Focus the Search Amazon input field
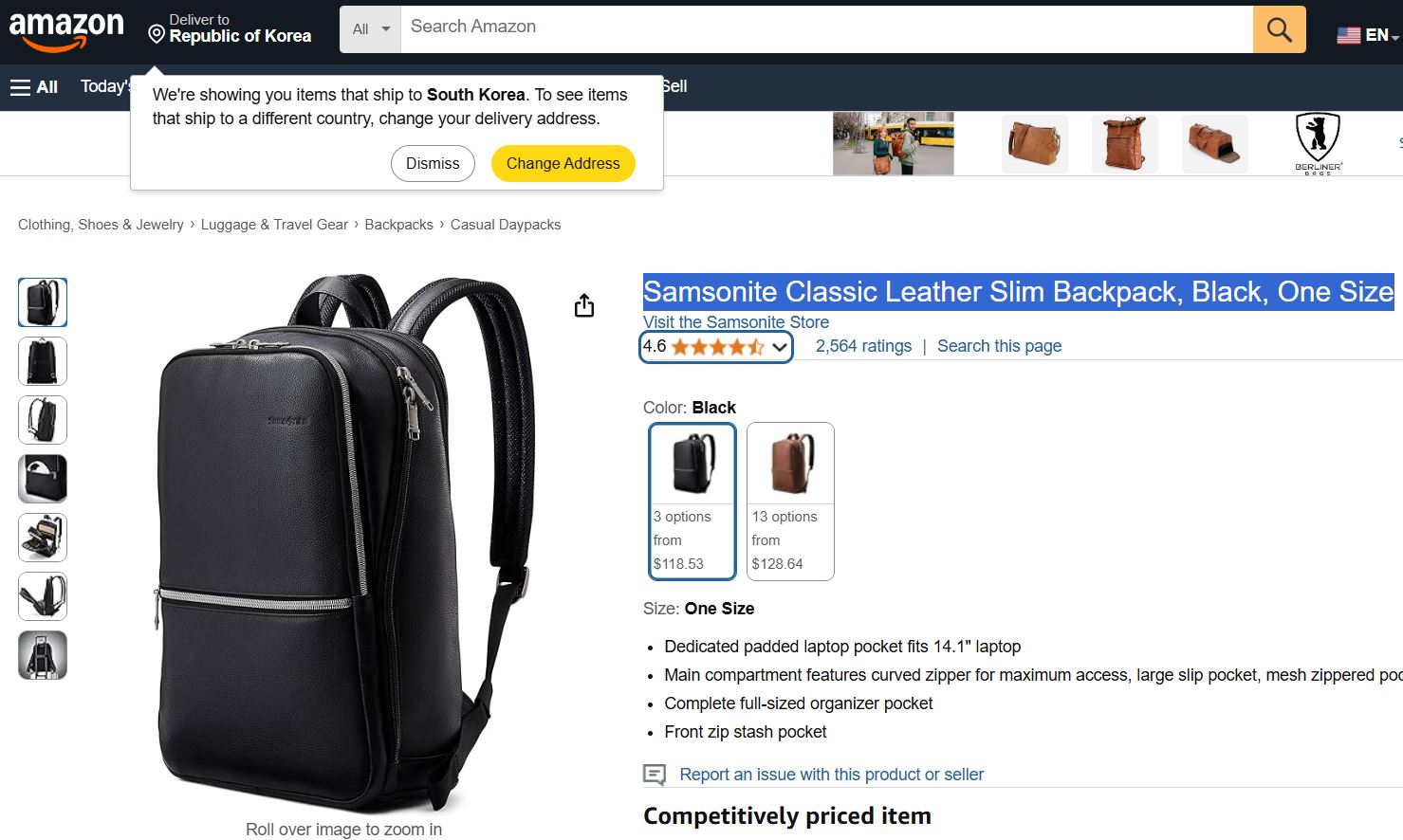The image size is (1403, 840). (826, 29)
